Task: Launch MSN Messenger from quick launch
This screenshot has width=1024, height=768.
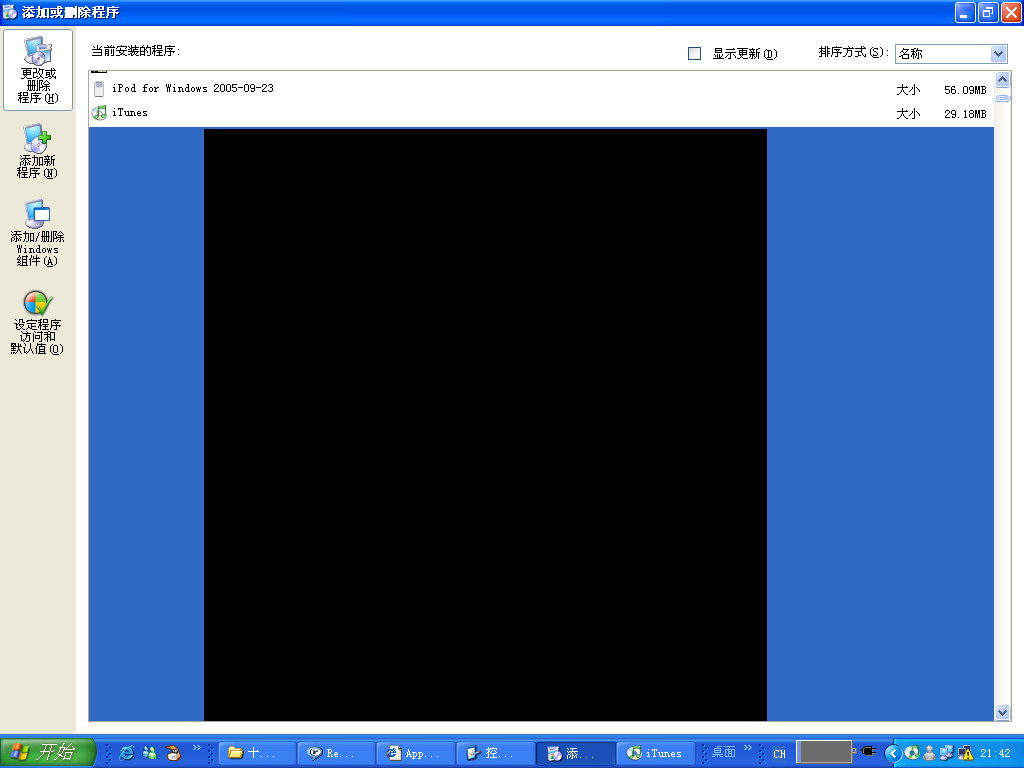Action: [x=150, y=753]
